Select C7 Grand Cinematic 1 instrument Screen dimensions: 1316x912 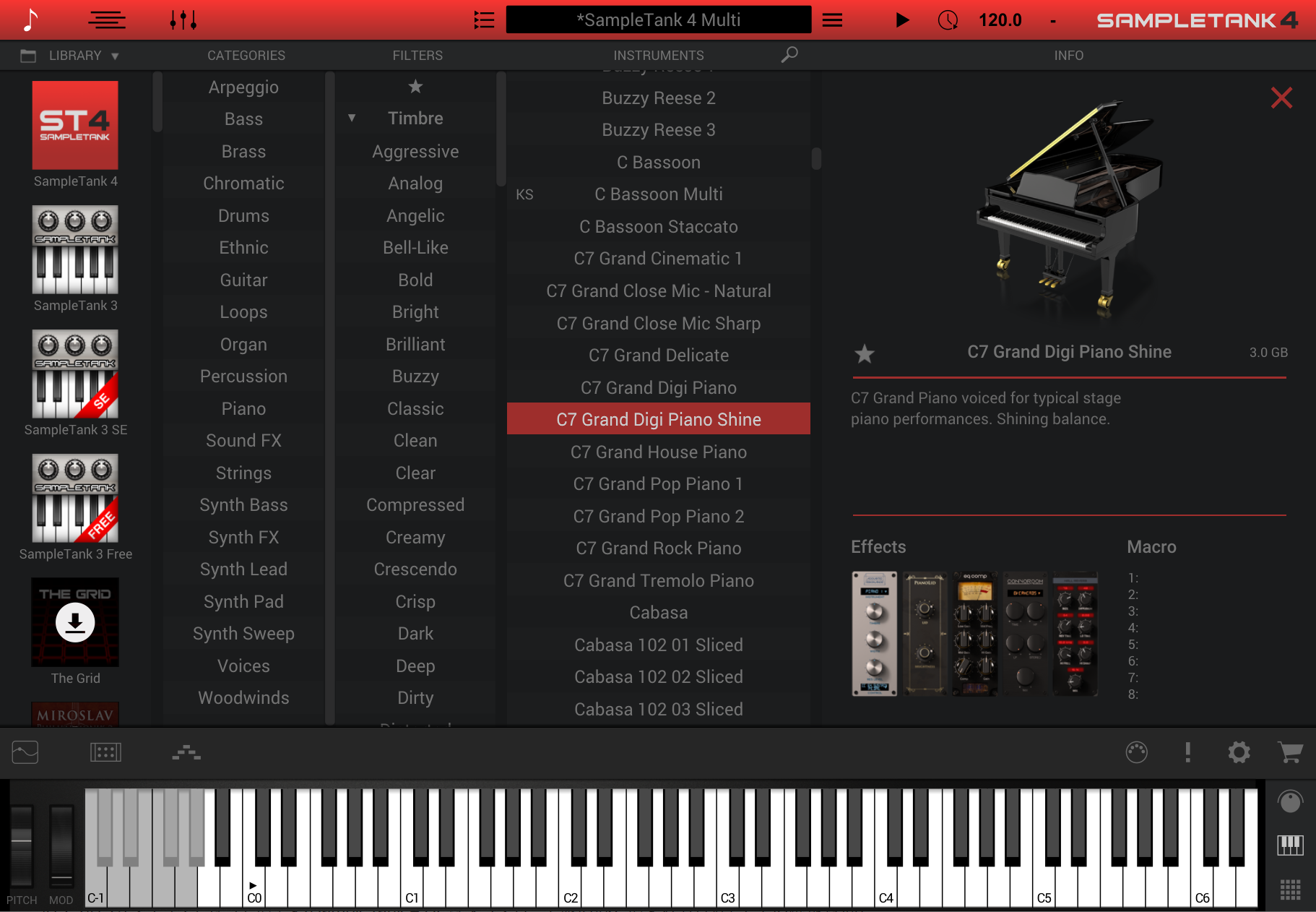coord(659,259)
